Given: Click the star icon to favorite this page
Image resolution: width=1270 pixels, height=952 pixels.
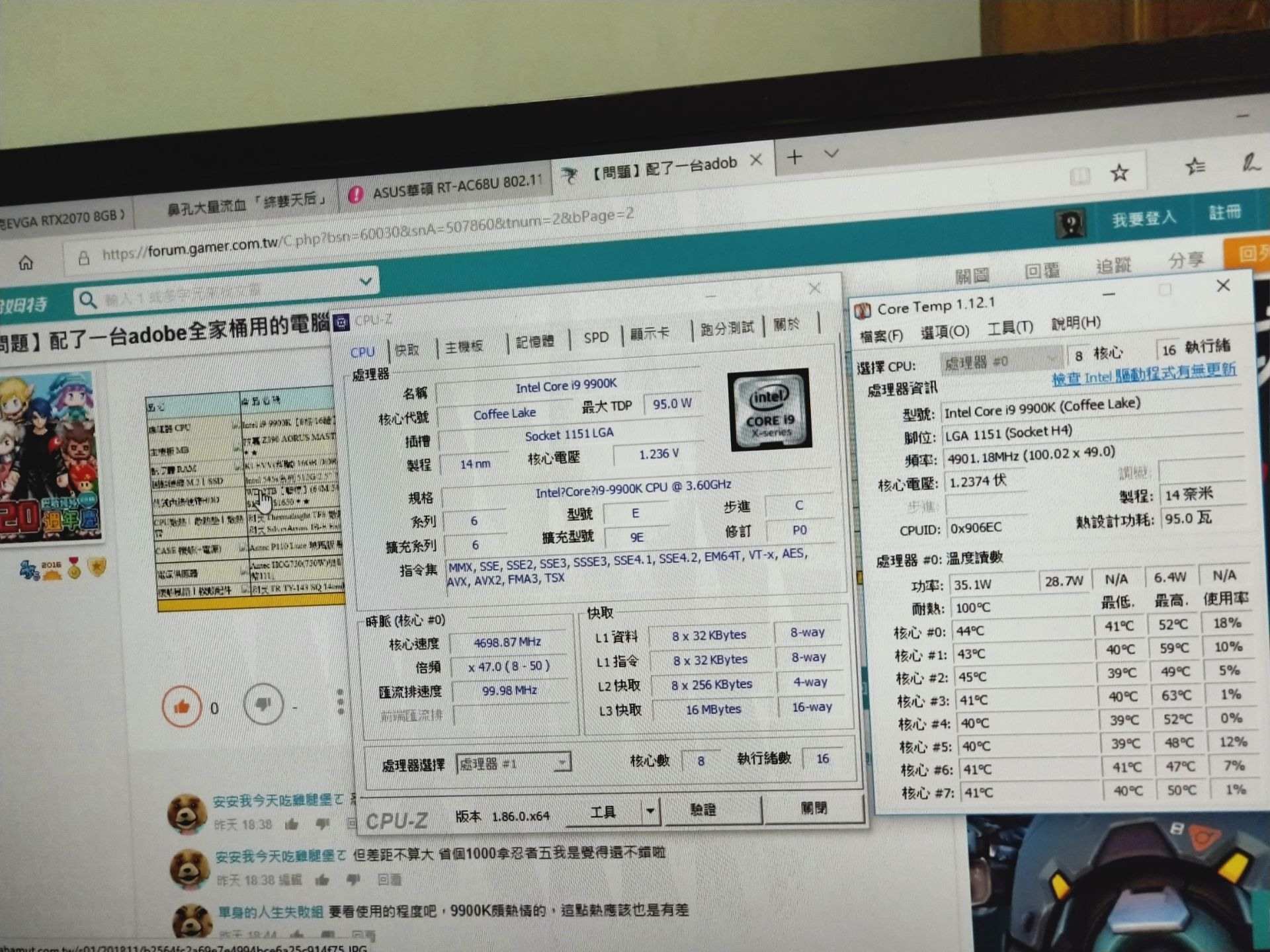Looking at the screenshot, I should [x=1119, y=173].
